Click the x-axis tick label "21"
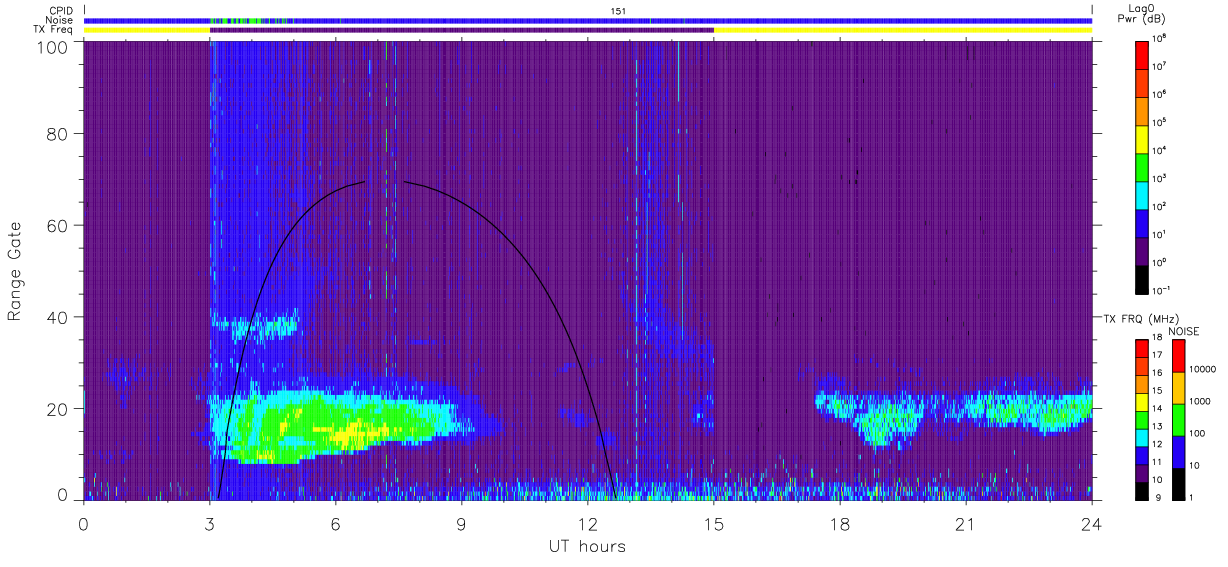Image resolution: width=1228 pixels, height=567 pixels. coord(965,524)
